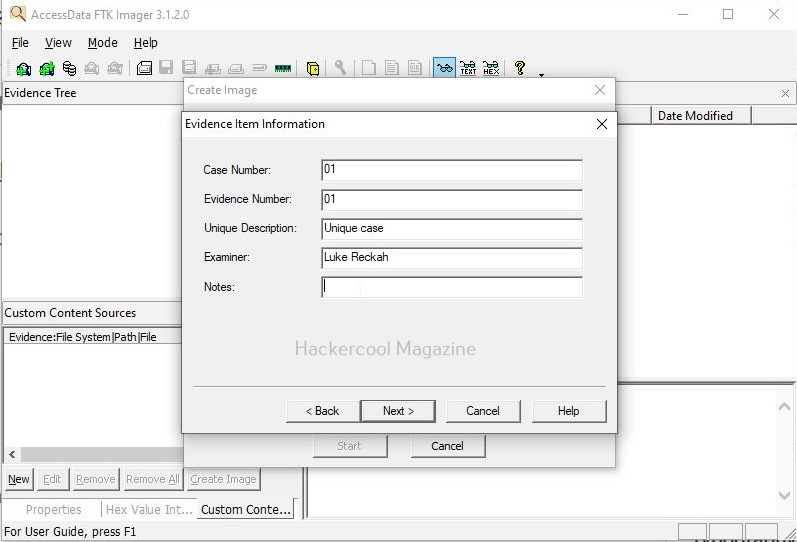Go back with the Back button
The width and height of the screenshot is (797, 542).
(x=321, y=411)
